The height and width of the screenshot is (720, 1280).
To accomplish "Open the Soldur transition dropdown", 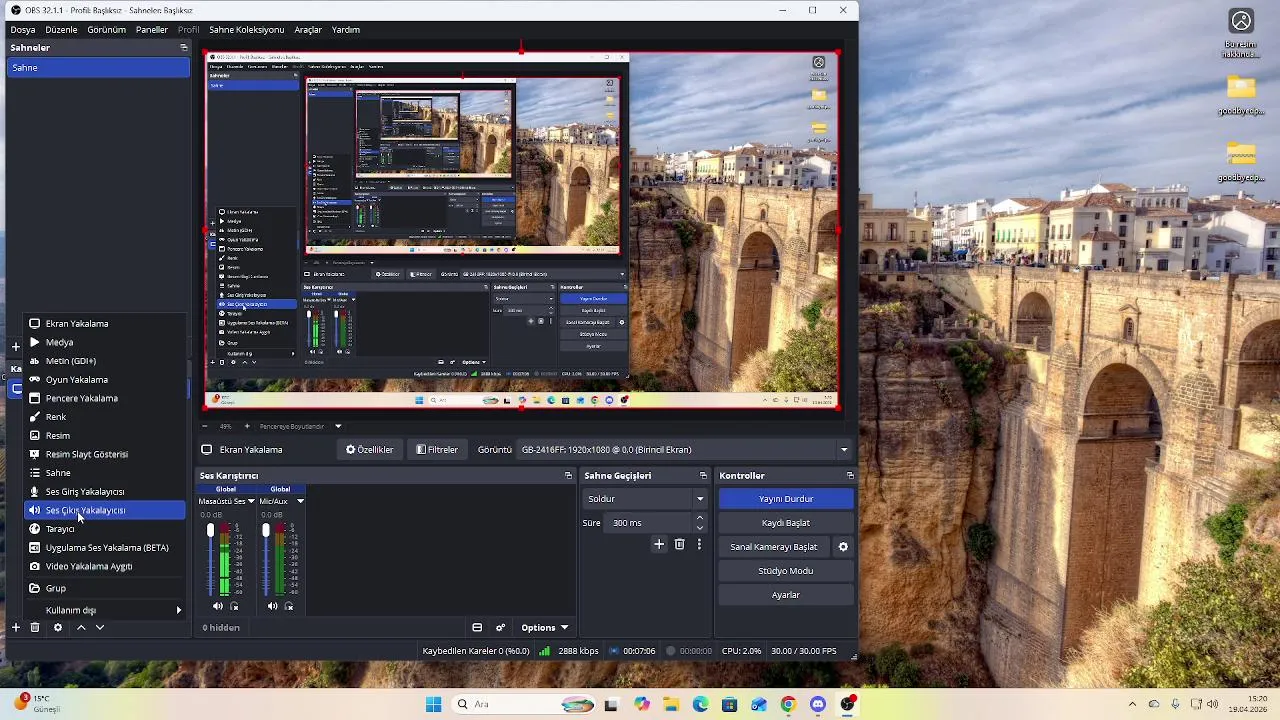I will (646, 499).
